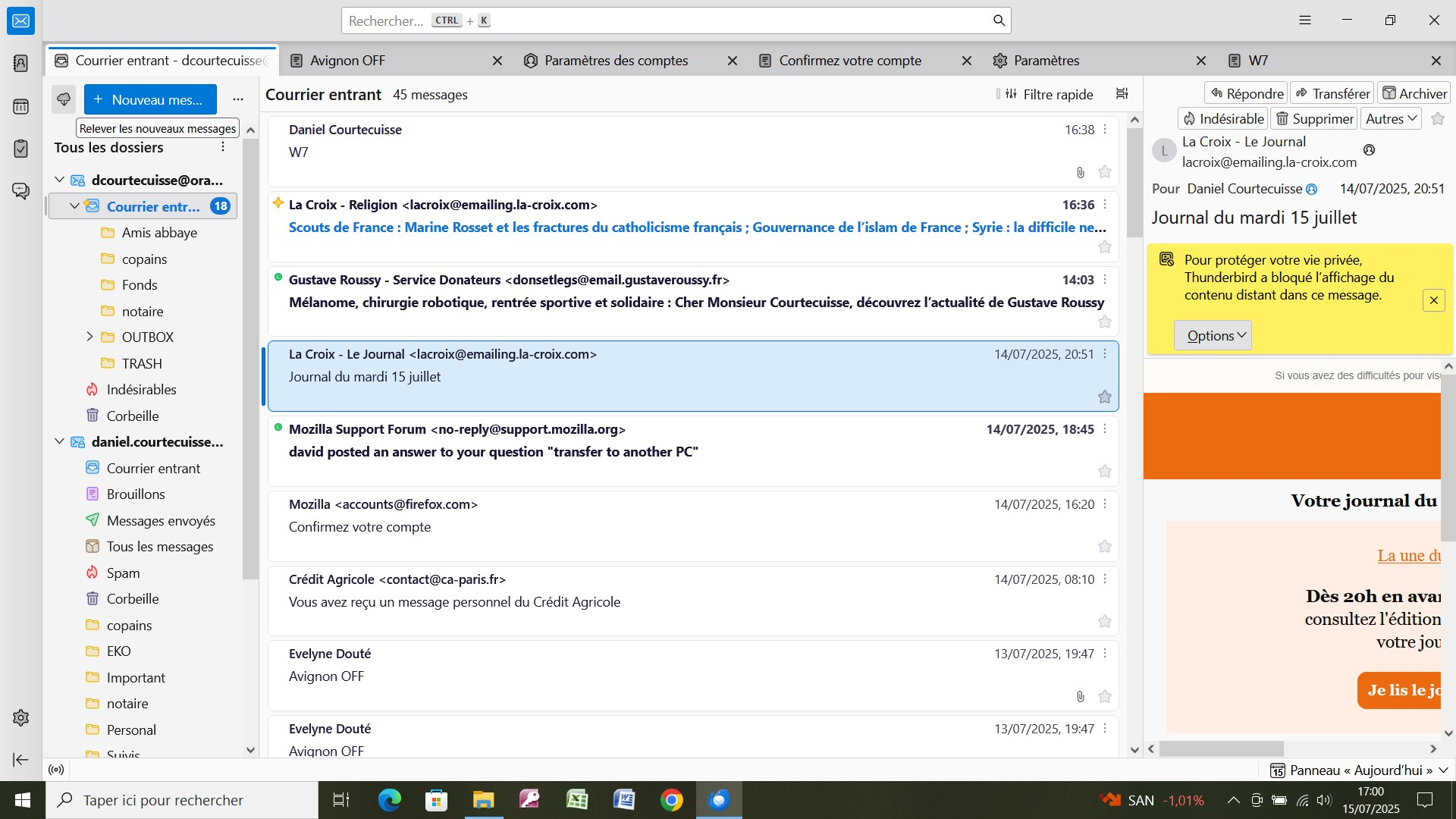Open message list display options icon
The width and height of the screenshot is (1456, 819).
click(1122, 94)
